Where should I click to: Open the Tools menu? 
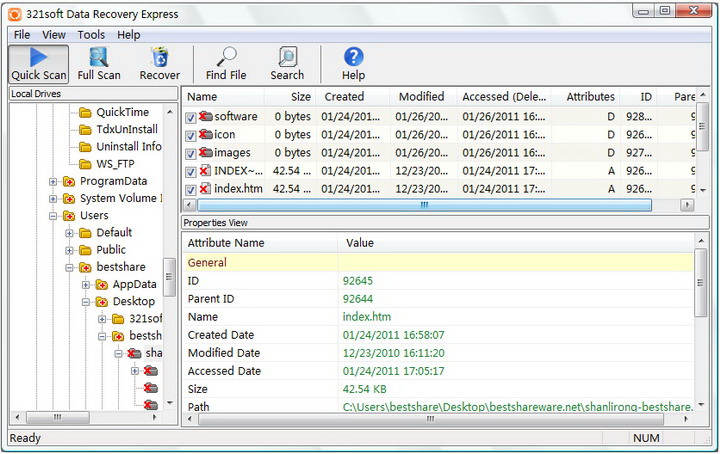[91, 35]
